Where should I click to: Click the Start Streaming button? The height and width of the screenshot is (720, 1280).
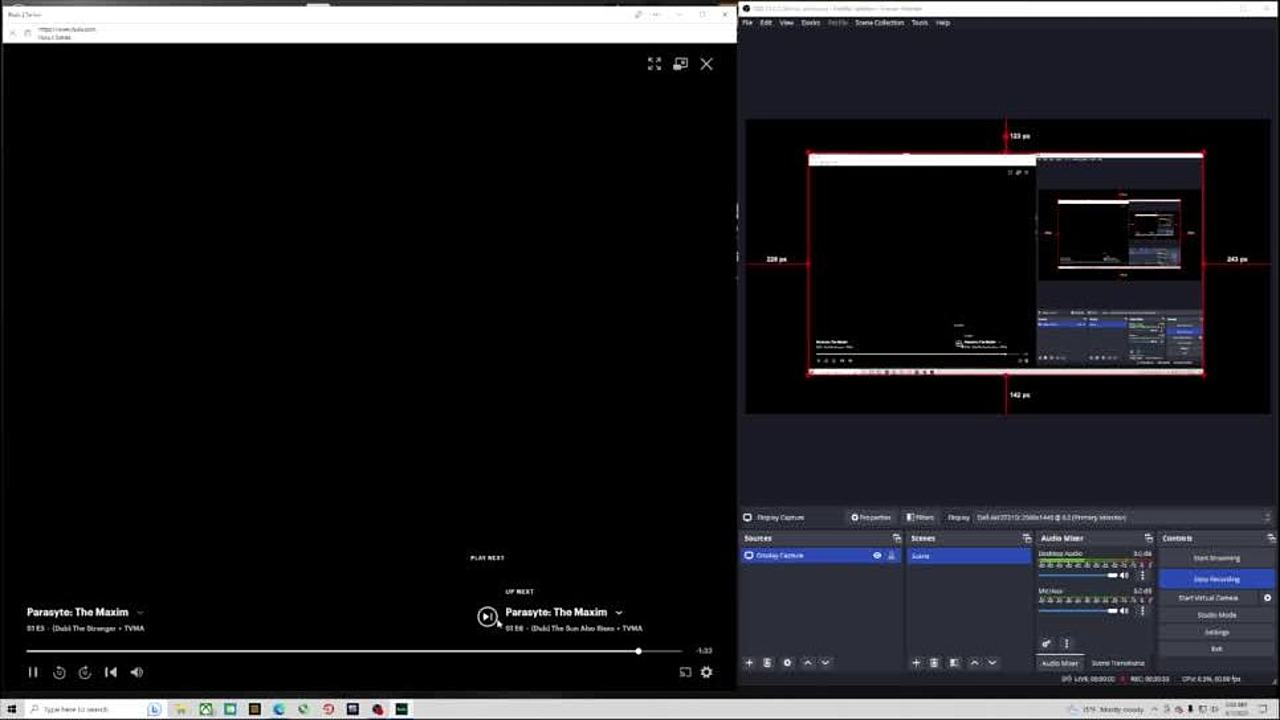[x=1216, y=558]
